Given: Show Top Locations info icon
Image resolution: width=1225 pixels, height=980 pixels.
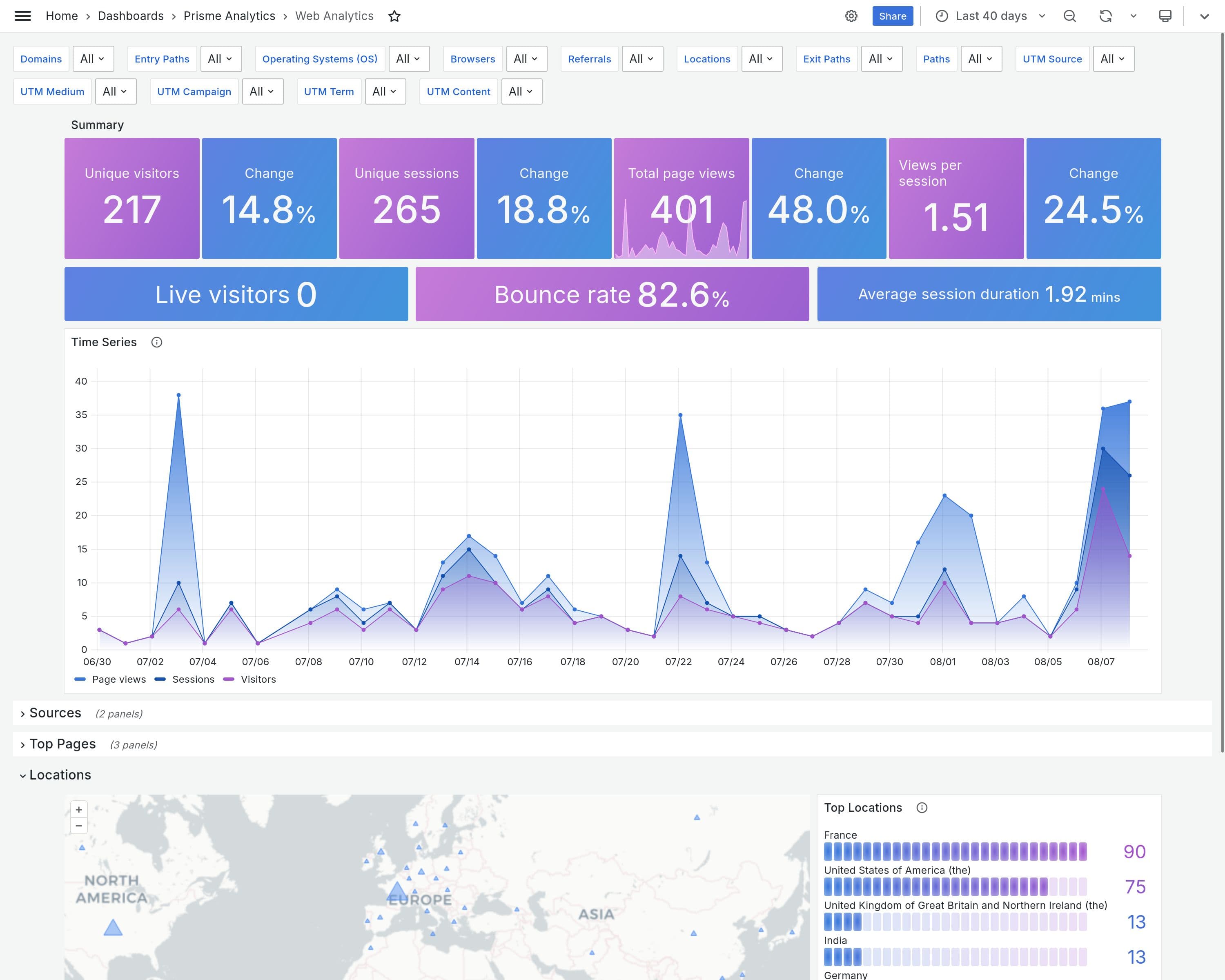Looking at the screenshot, I should (922, 808).
